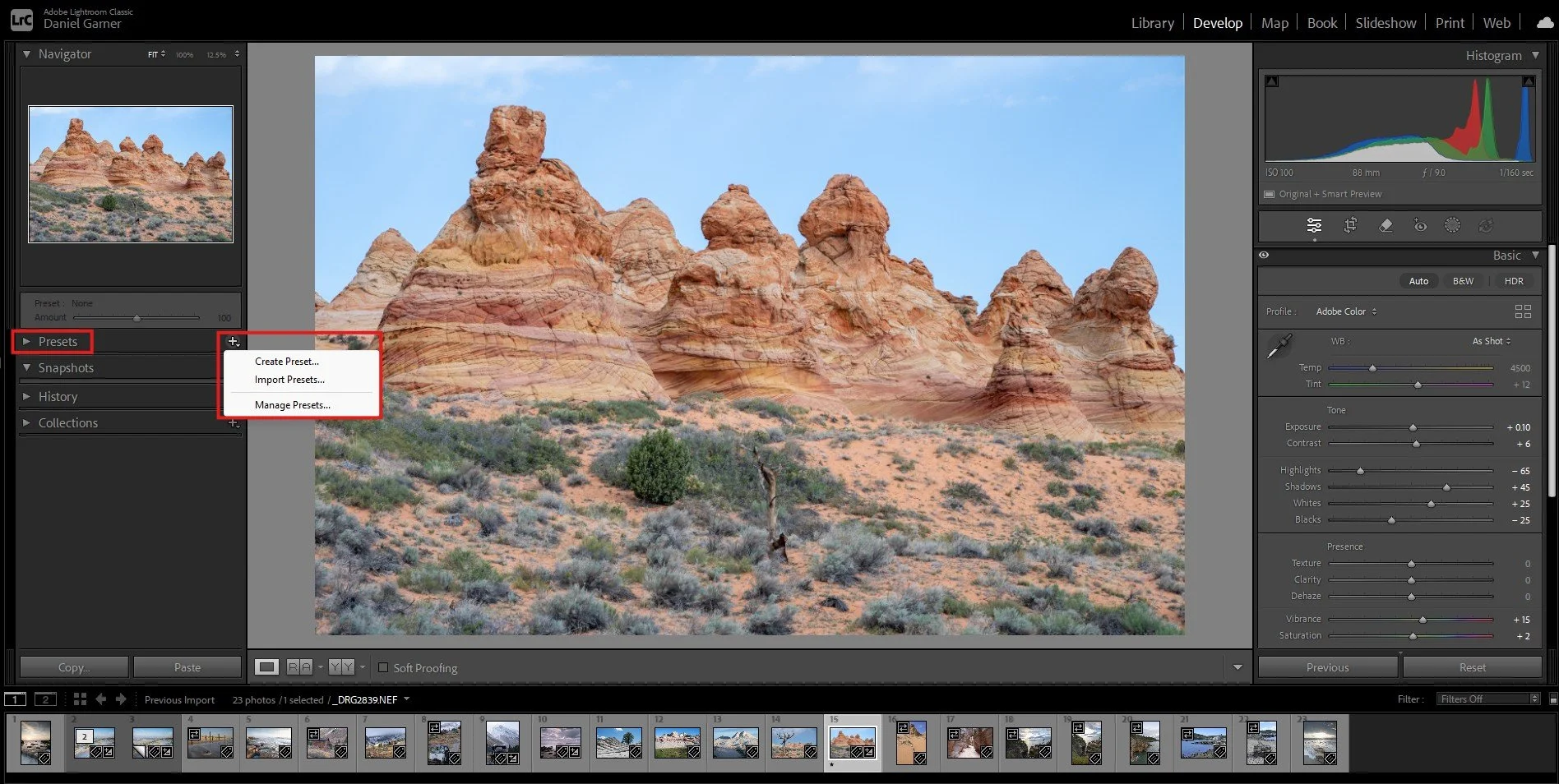Screen dimensions: 1559x784
Task: Switch to Before/After YY view
Action: 341,667
